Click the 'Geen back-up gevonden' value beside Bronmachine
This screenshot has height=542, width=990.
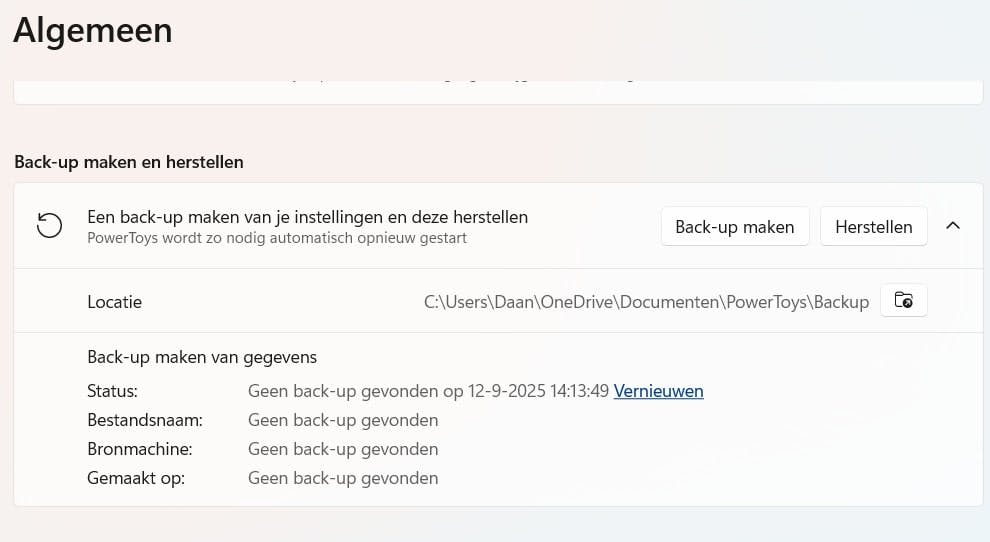[343, 449]
